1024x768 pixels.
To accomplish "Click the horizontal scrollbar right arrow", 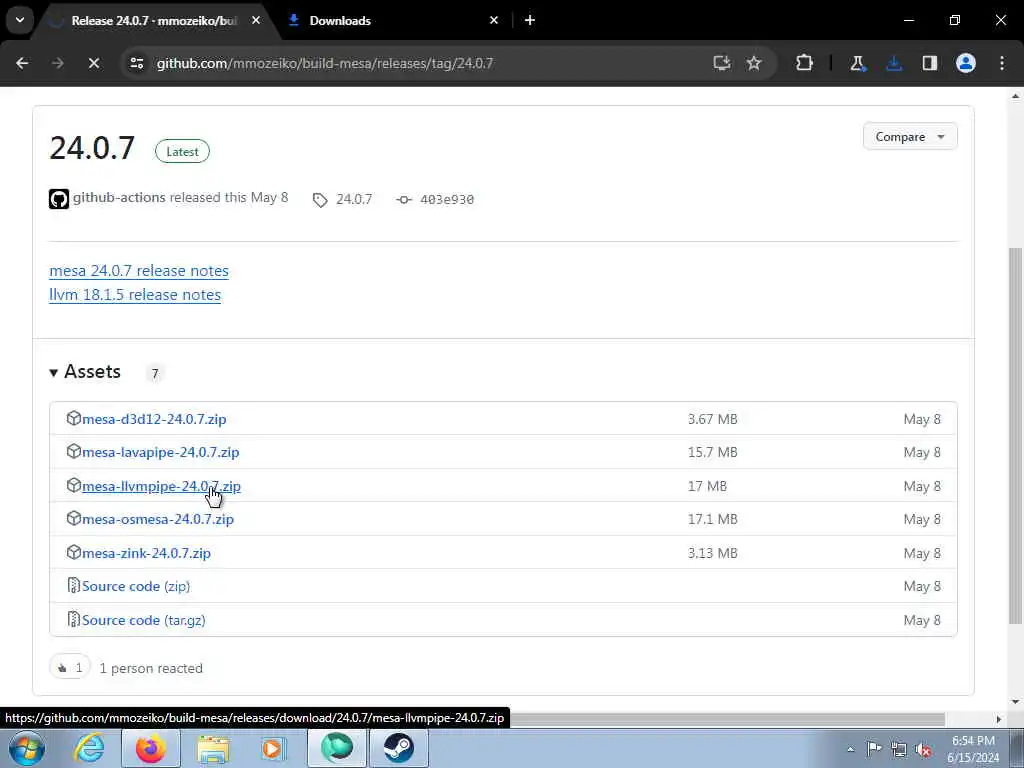I will [x=999, y=719].
